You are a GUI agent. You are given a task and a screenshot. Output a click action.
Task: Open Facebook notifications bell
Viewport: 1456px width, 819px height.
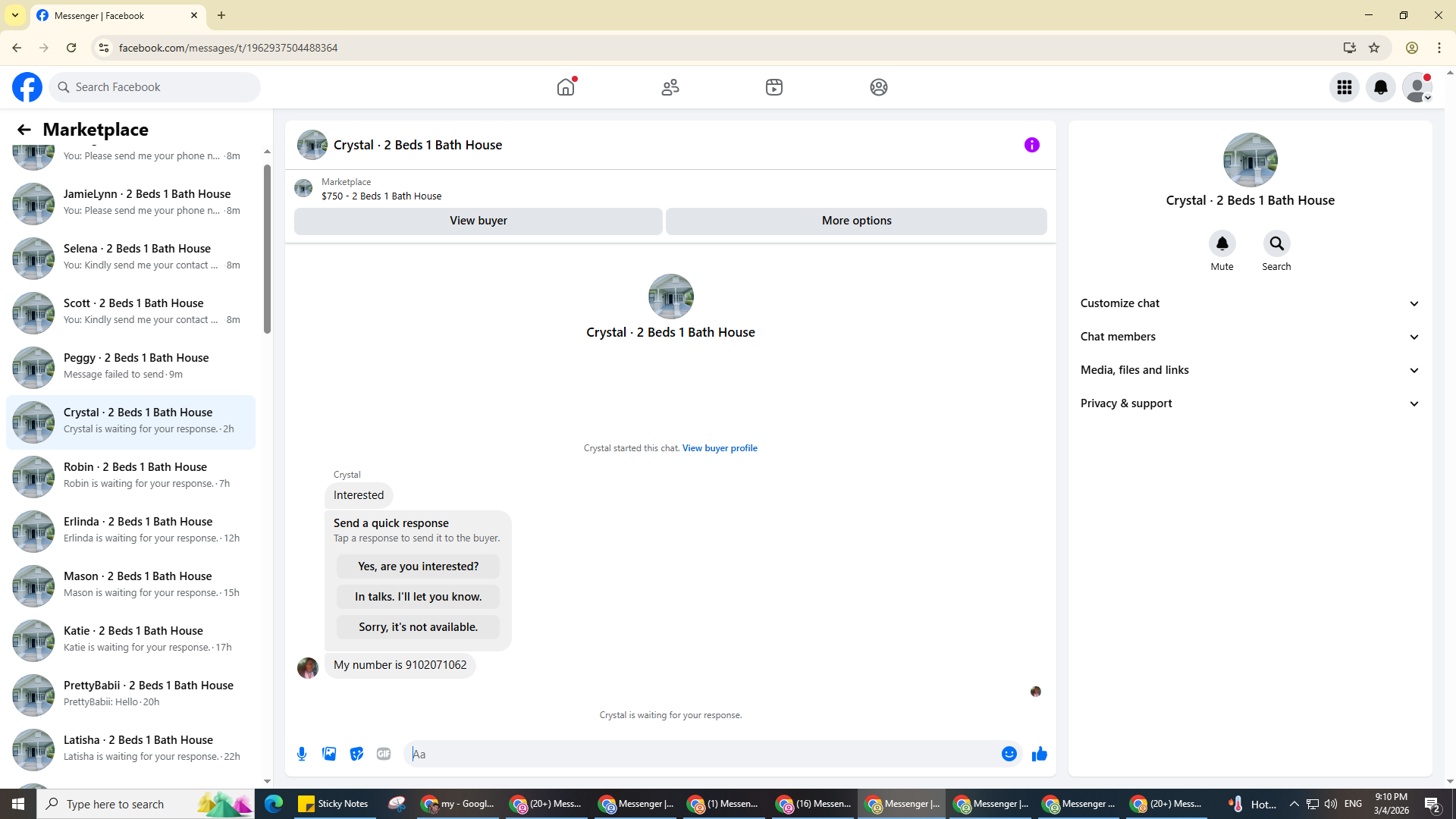[1380, 87]
